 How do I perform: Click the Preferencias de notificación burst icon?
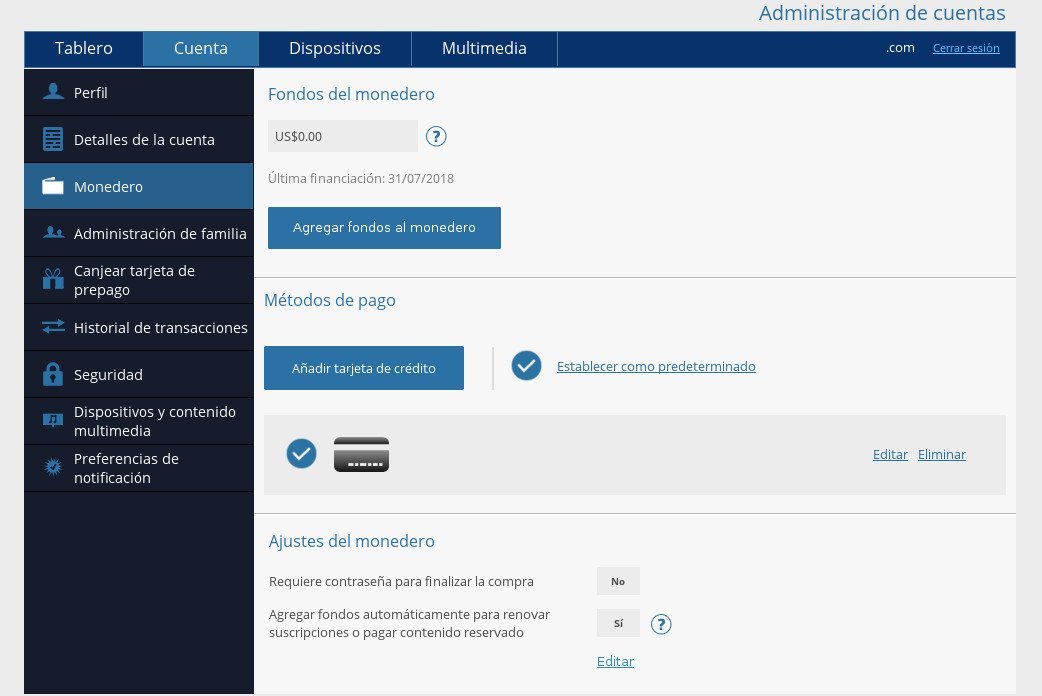(53, 467)
